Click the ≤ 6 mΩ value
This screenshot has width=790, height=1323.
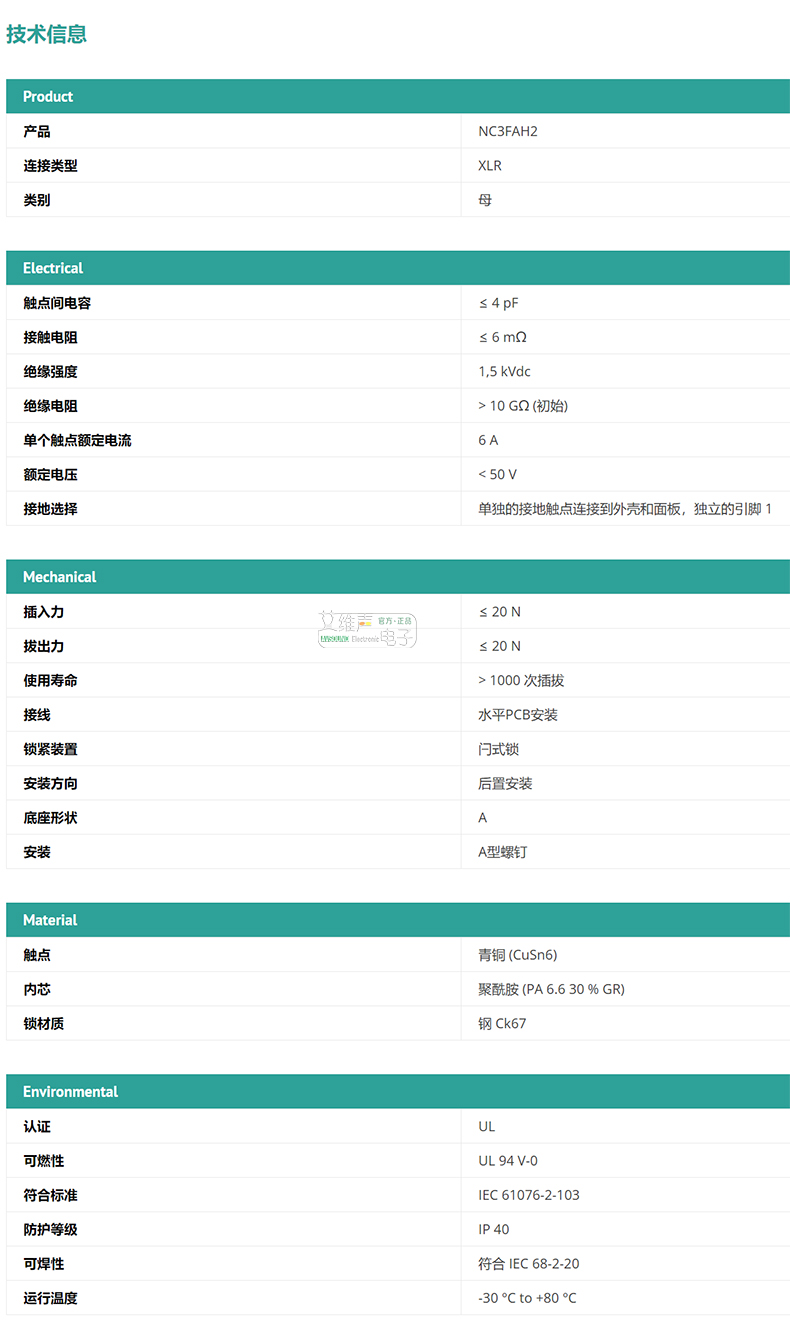click(x=503, y=337)
